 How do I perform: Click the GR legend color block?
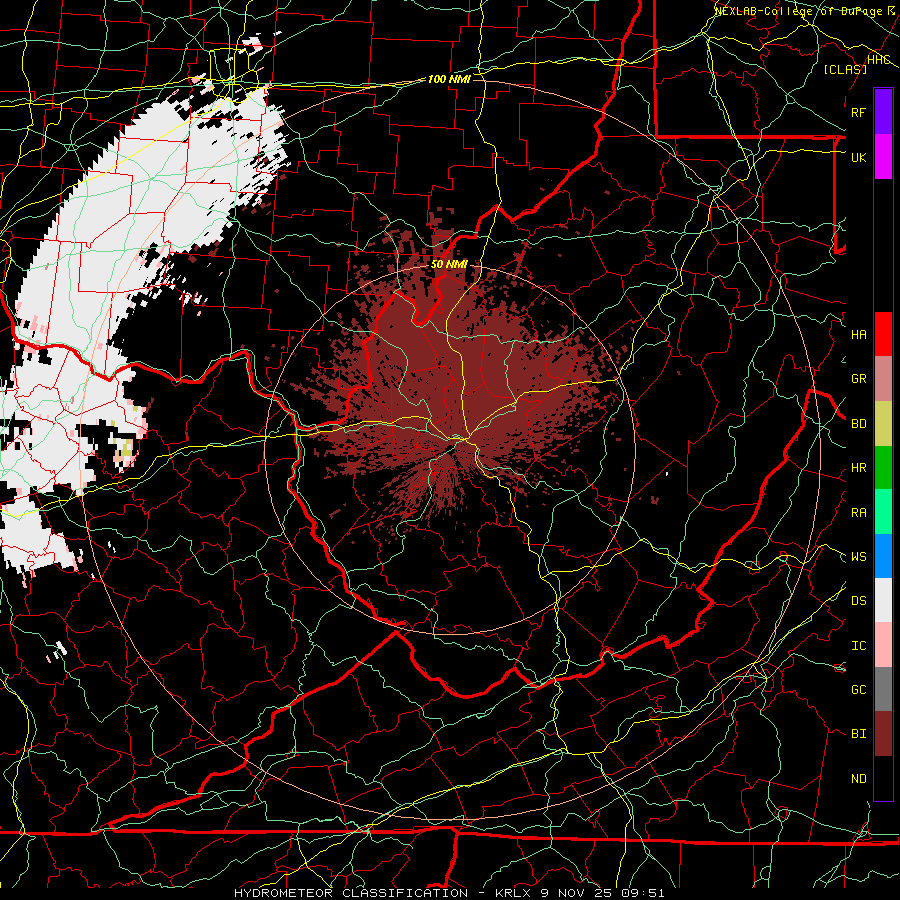coord(883,379)
